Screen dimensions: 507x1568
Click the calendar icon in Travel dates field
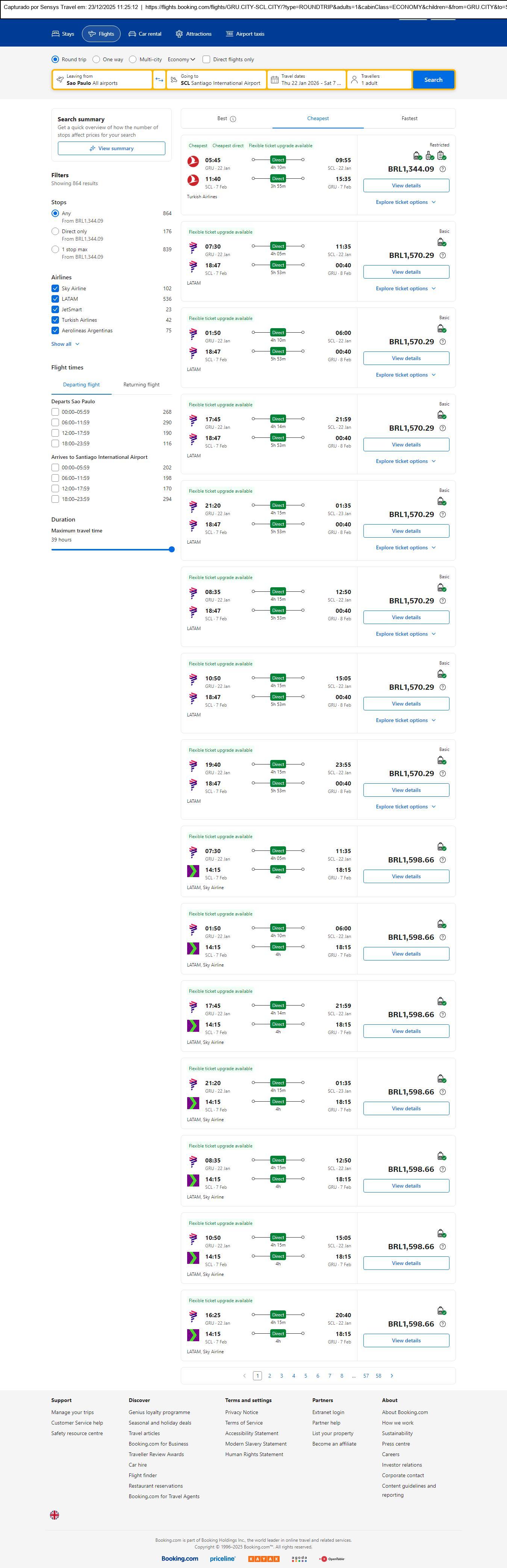(275, 80)
